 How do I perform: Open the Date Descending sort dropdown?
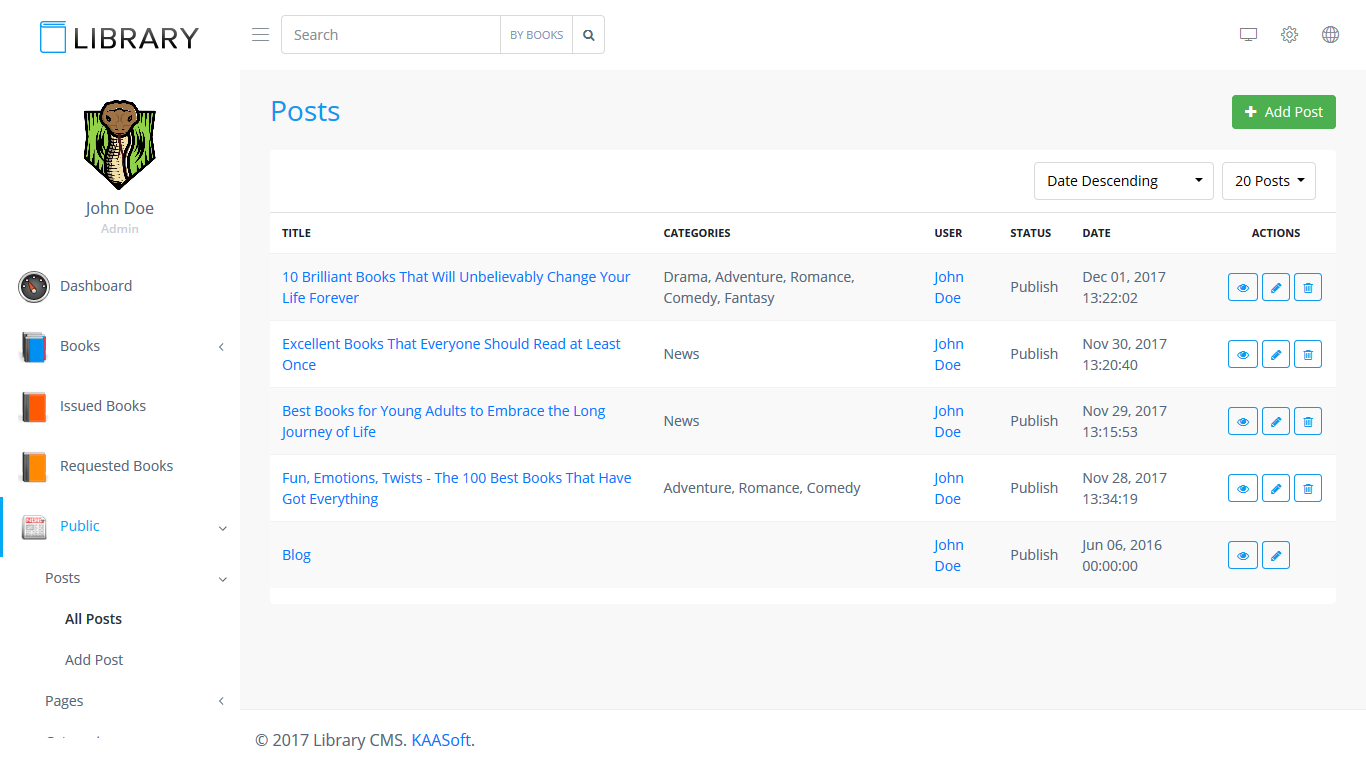pyautogui.click(x=1123, y=181)
